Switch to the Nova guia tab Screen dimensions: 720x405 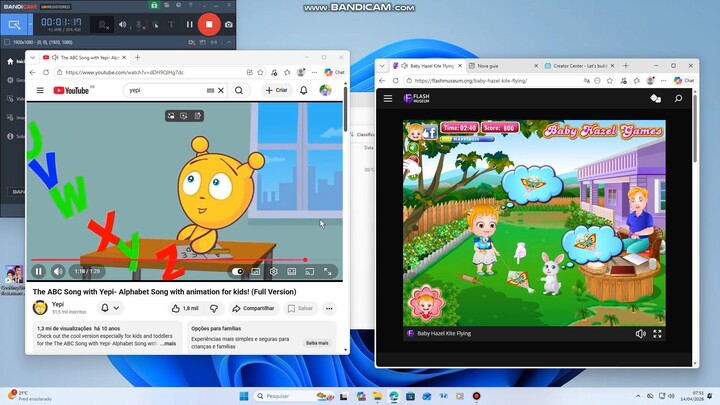coord(502,65)
